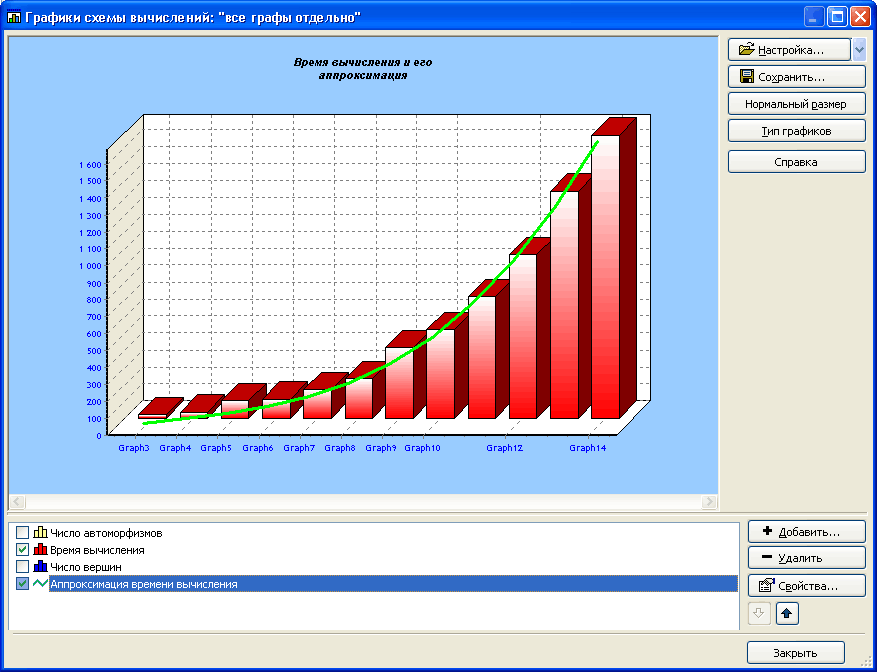Click the Graph4 axis label

click(175, 448)
